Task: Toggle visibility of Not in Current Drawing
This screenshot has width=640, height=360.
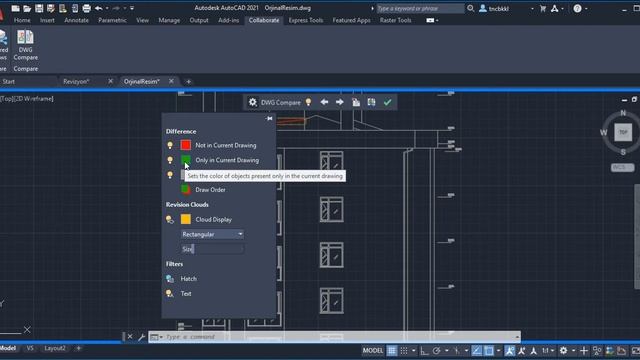Action: 170,145
